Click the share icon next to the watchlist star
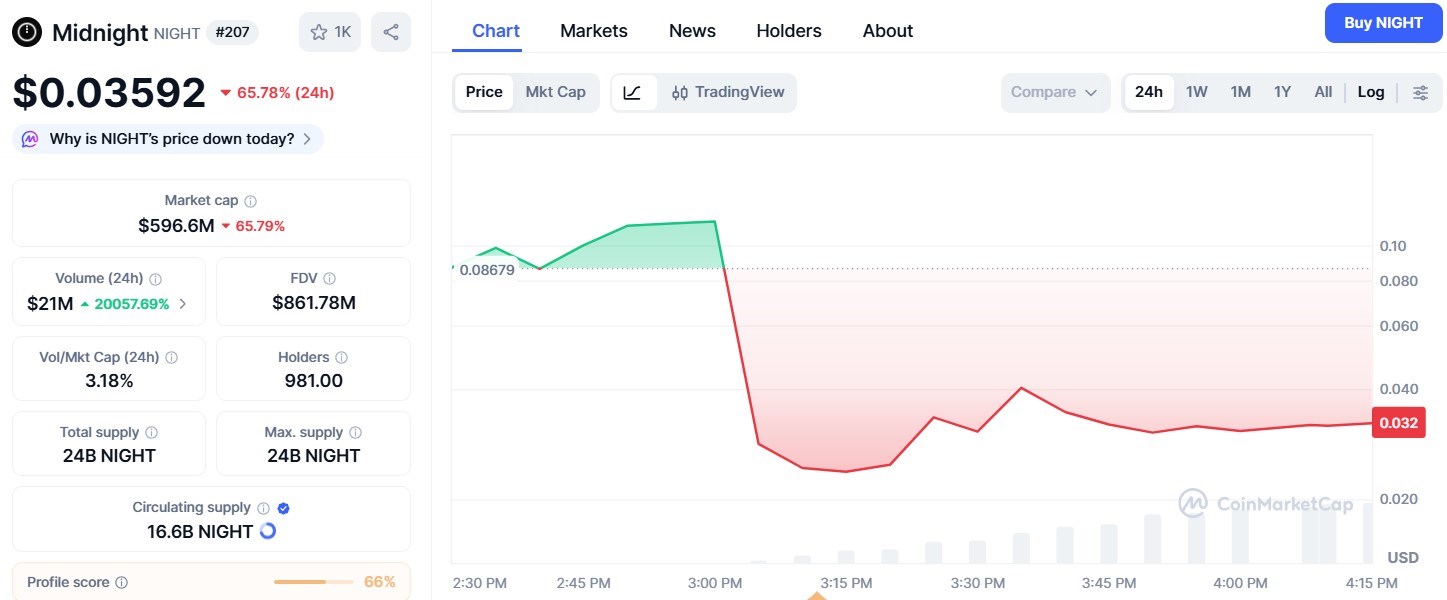 point(390,31)
